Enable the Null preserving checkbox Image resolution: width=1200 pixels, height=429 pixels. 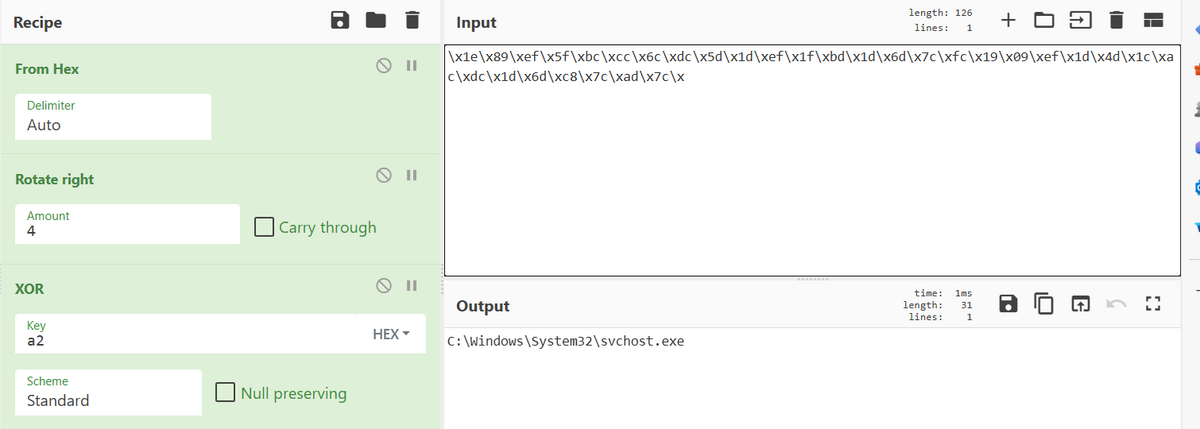[226, 393]
